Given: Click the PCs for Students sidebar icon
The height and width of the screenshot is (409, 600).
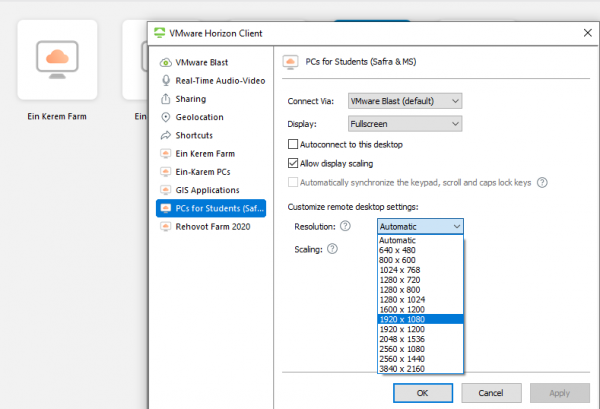Looking at the screenshot, I should pyautogui.click(x=165, y=209).
